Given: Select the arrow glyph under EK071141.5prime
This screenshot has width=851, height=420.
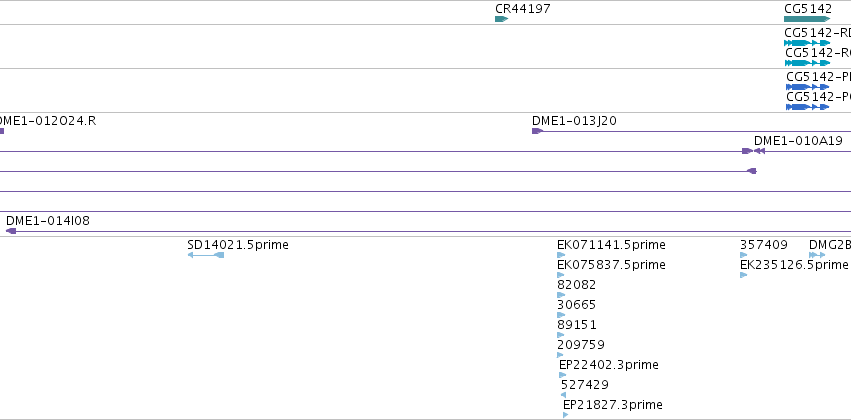Looking at the screenshot, I should (561, 255).
